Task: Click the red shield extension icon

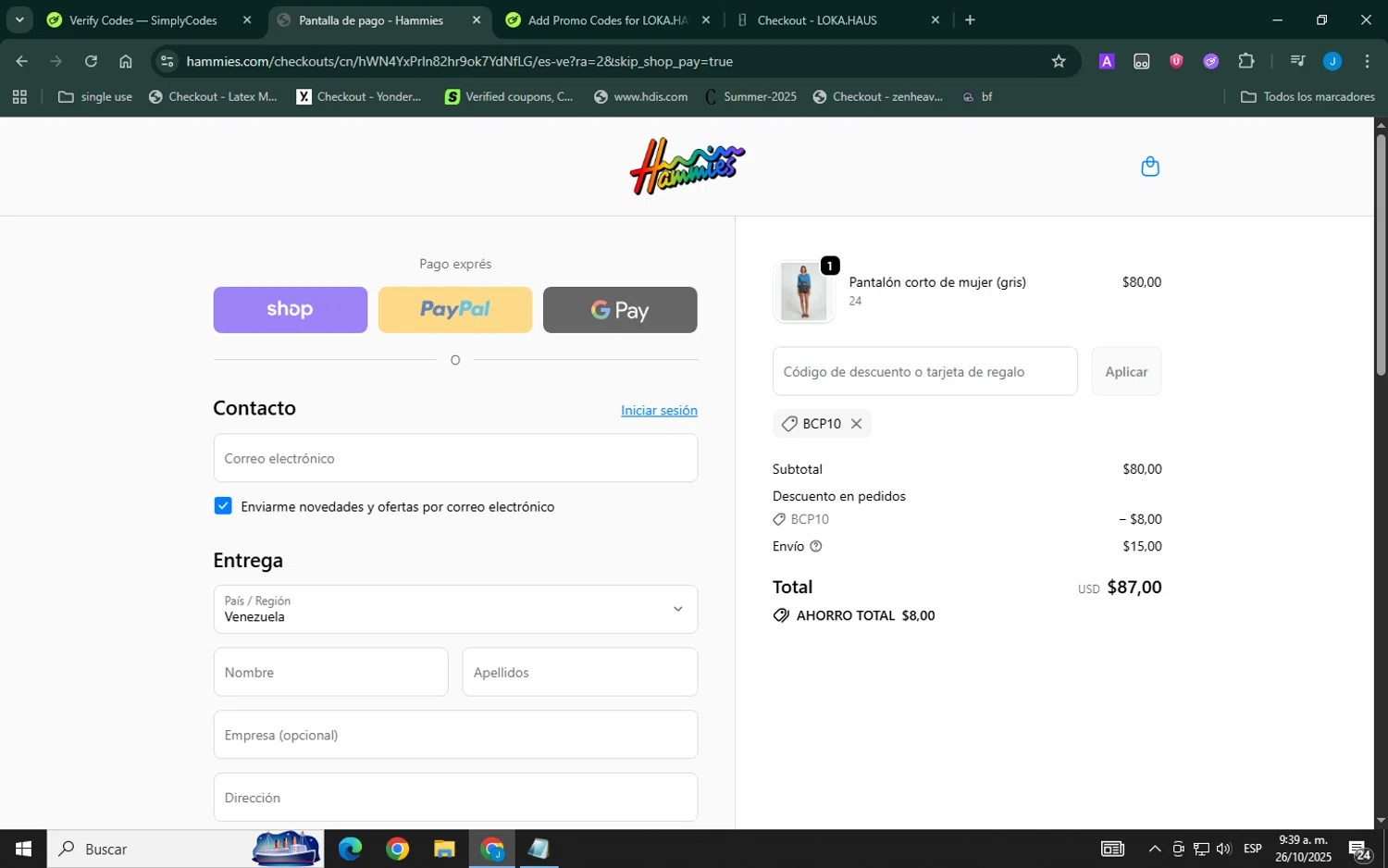Action: [x=1176, y=61]
